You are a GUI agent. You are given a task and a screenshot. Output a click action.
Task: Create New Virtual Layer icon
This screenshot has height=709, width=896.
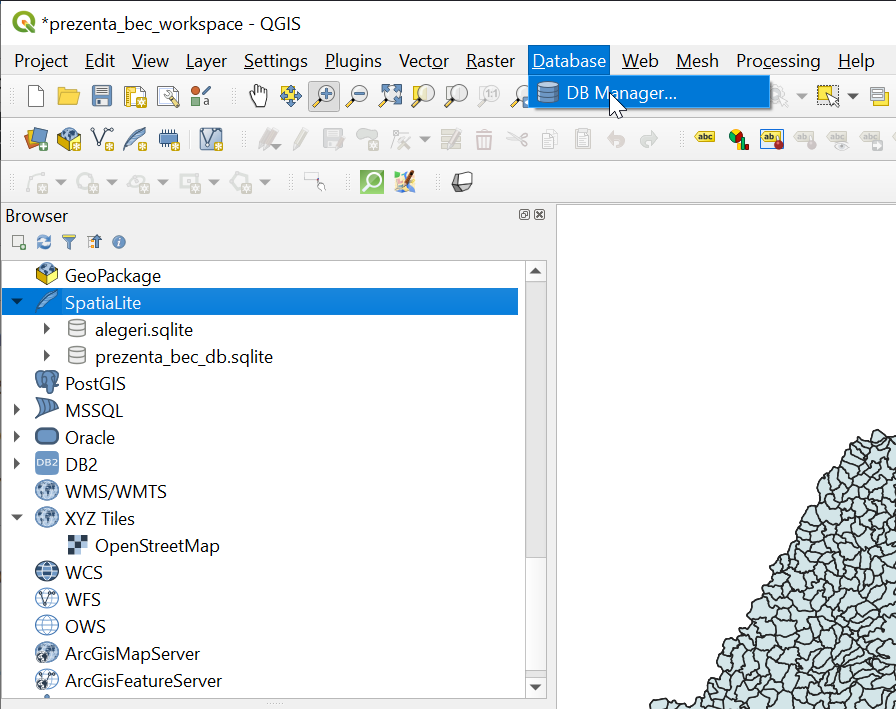(210, 139)
